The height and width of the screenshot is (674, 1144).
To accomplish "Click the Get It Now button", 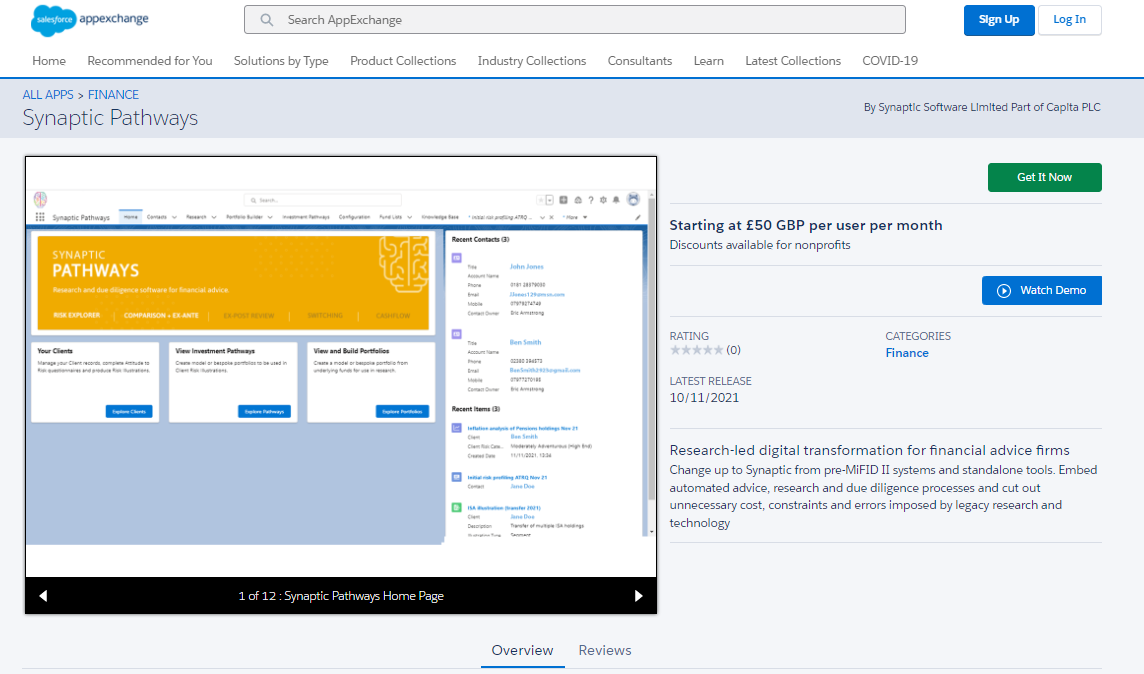I will [x=1044, y=177].
